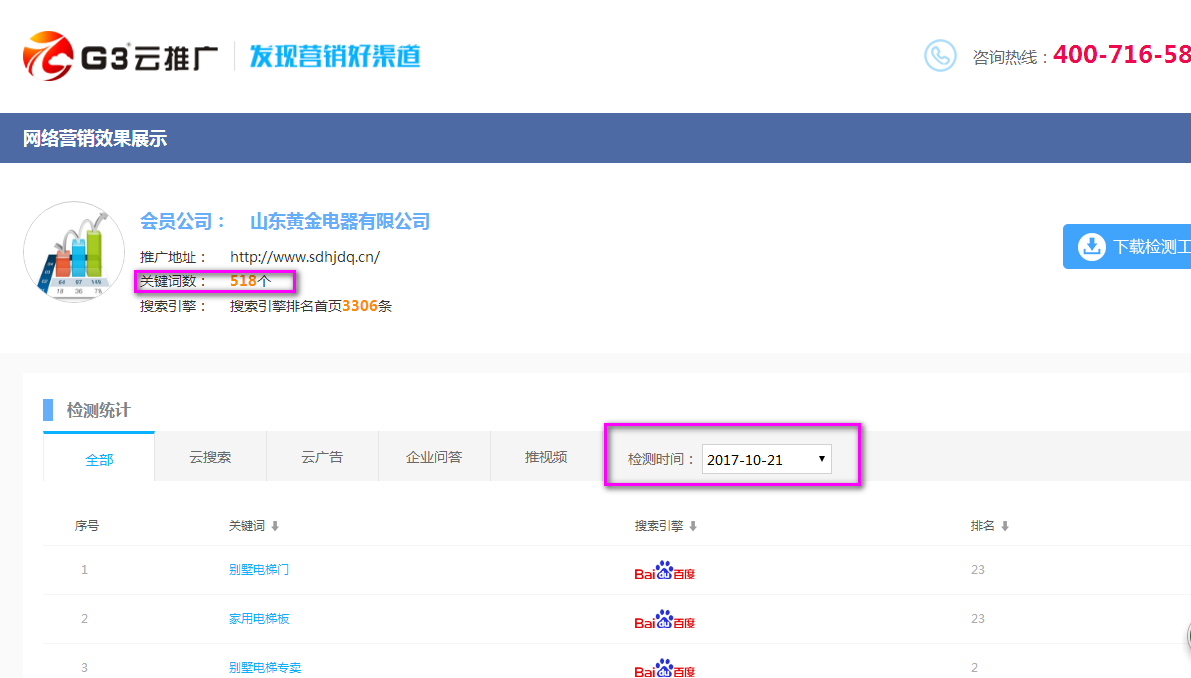Open keyword link 家用电梯板
This screenshot has height=678, width=1191.
click(259, 618)
